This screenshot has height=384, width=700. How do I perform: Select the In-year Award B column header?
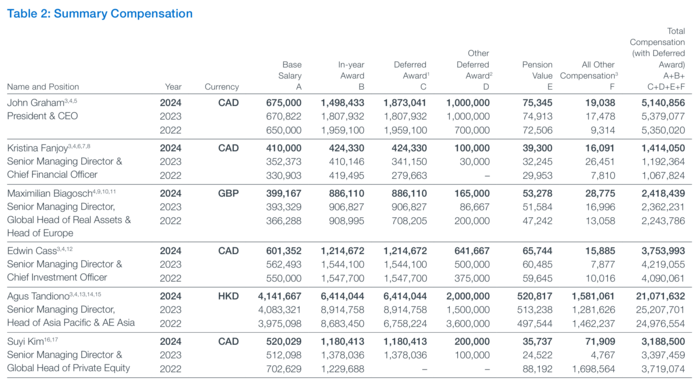[x=351, y=76]
